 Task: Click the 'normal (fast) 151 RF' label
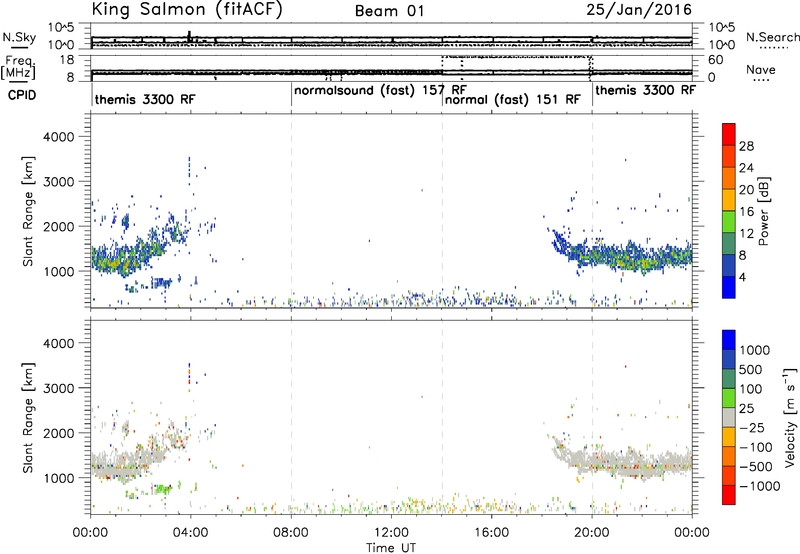[x=513, y=99]
